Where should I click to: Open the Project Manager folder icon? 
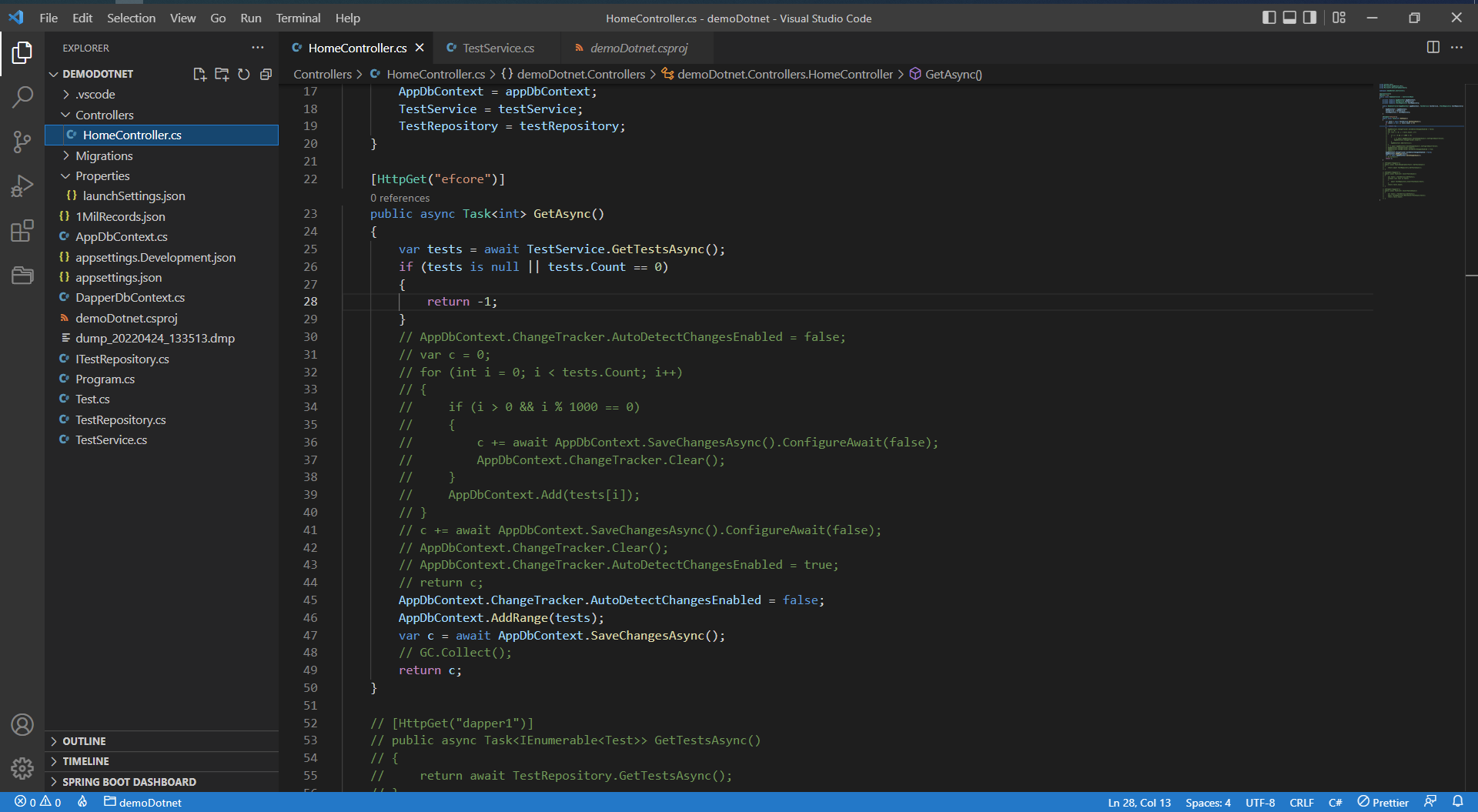22,275
